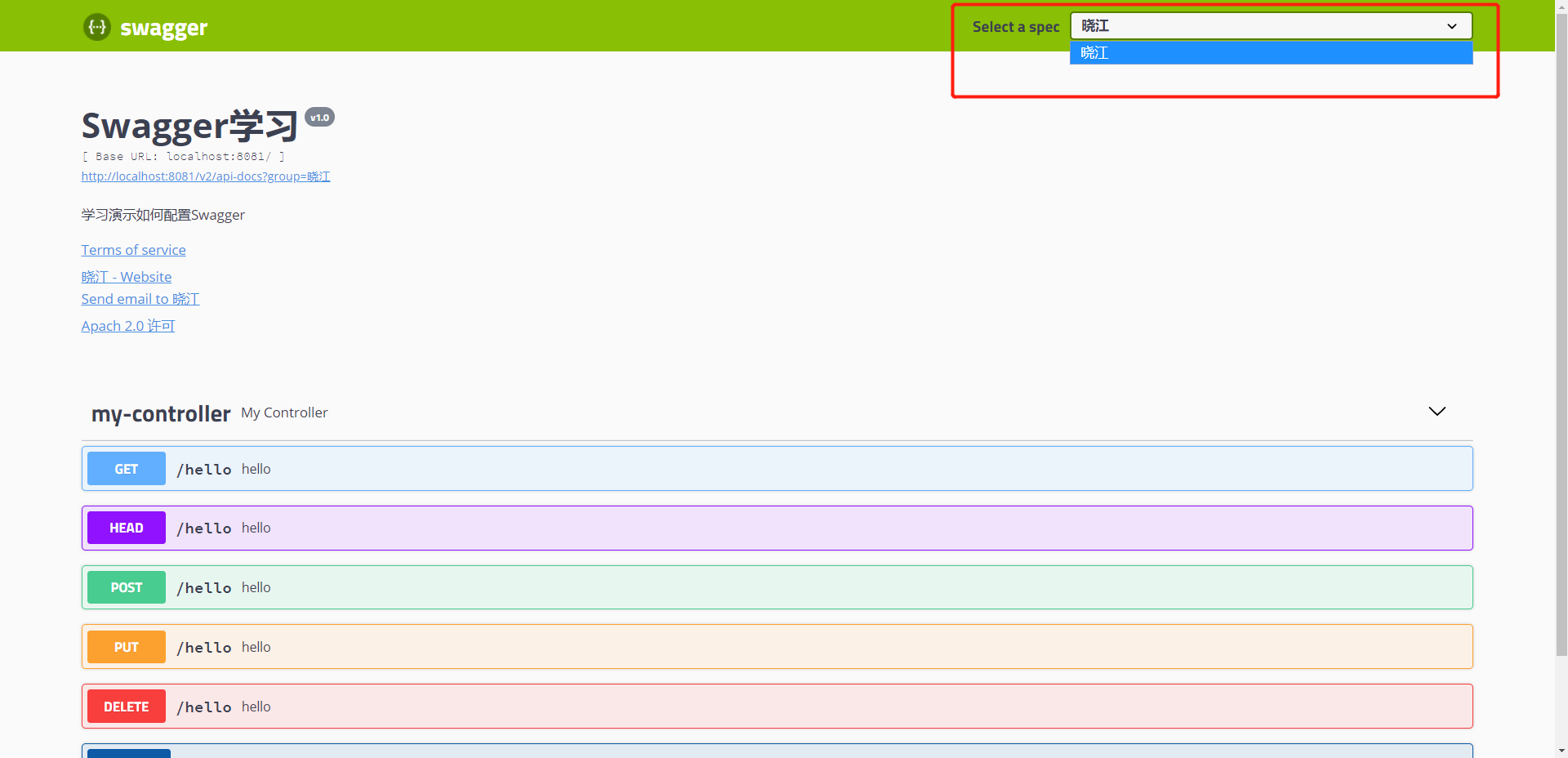This screenshot has width=1568, height=758.
Task: Click the Swagger logo icon
Action: click(x=97, y=27)
